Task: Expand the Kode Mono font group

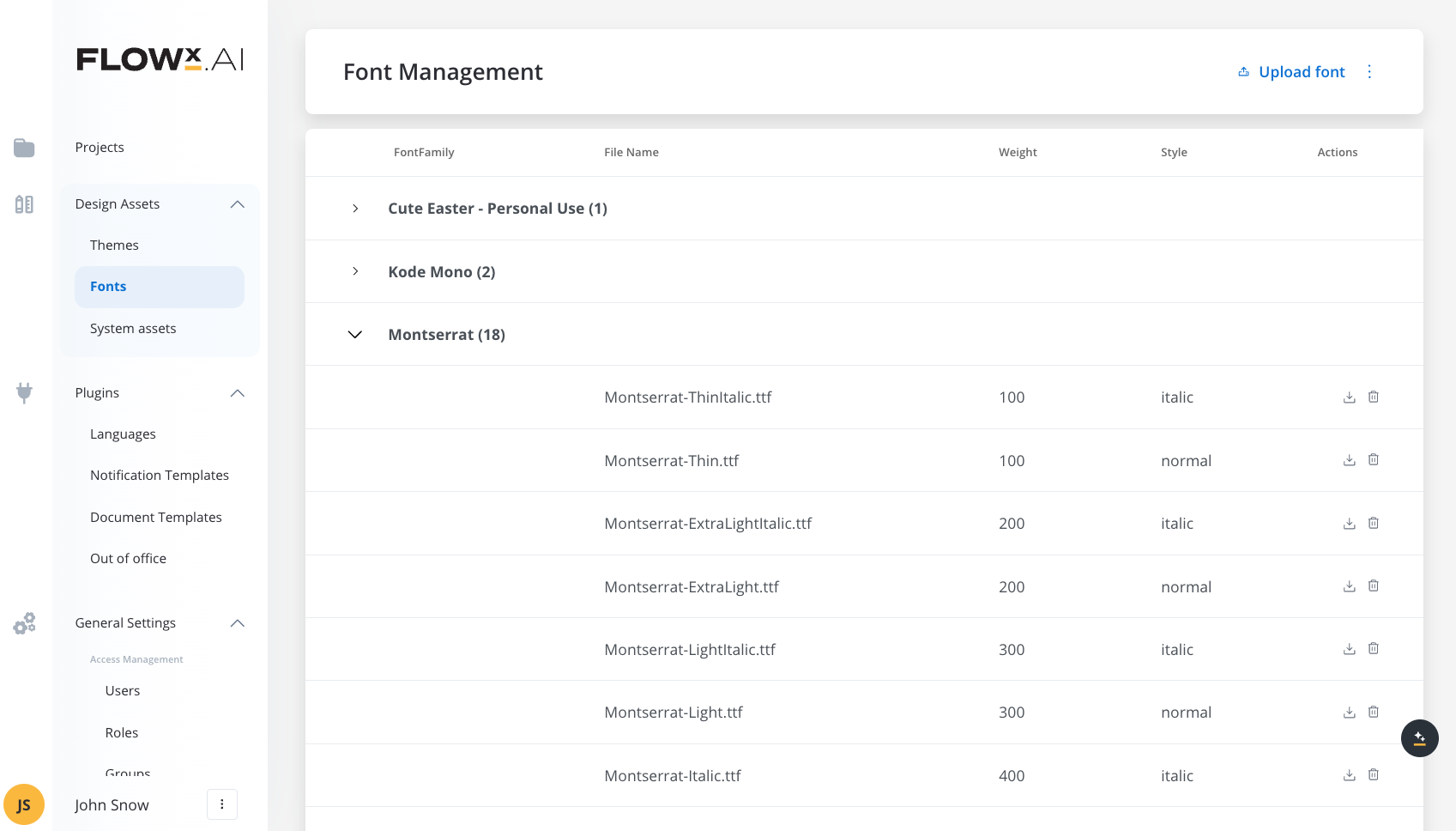Action: 355,271
